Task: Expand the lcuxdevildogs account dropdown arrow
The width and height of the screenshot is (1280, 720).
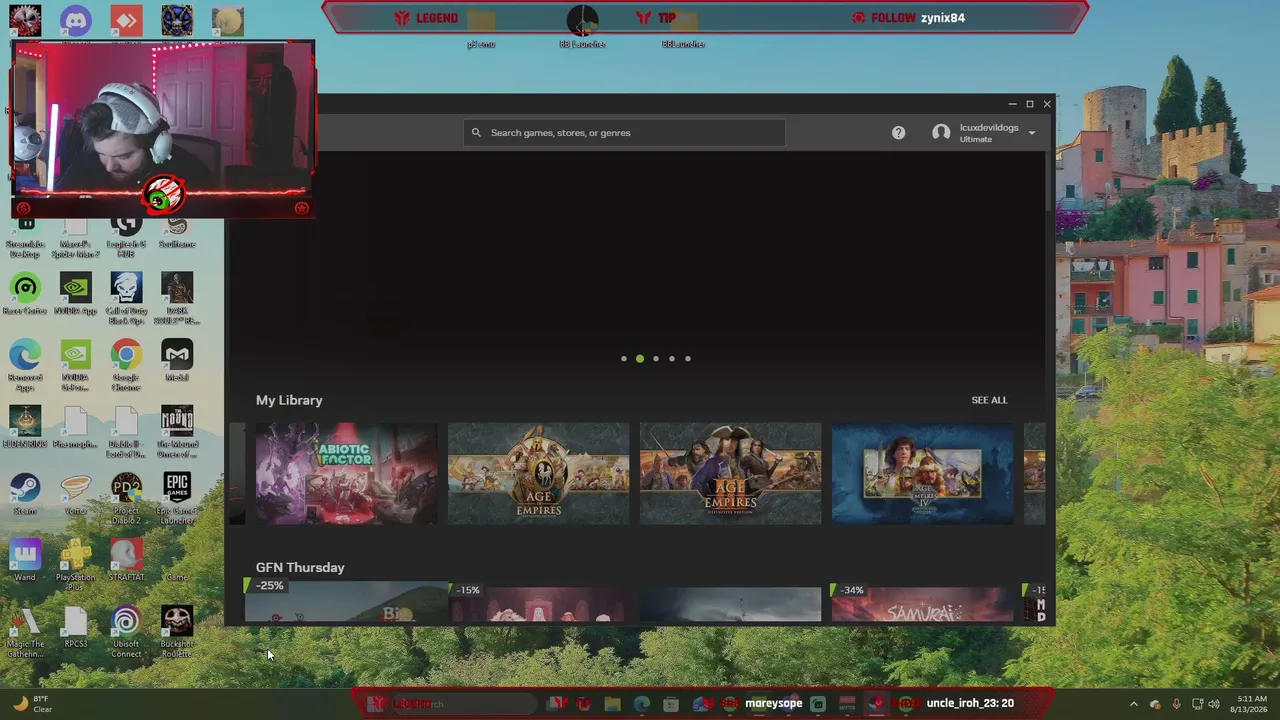Action: [1032, 133]
